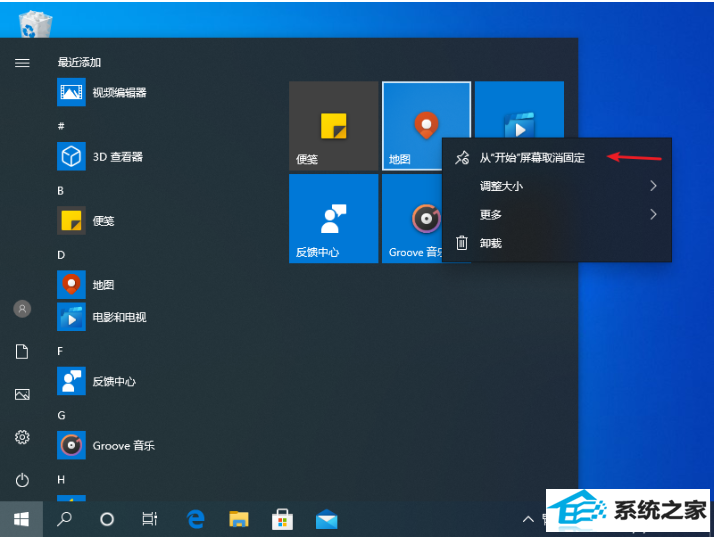Launch 电影和电视 from the app list
Image resolution: width=715 pixels, height=537 pixels.
(x=102, y=317)
